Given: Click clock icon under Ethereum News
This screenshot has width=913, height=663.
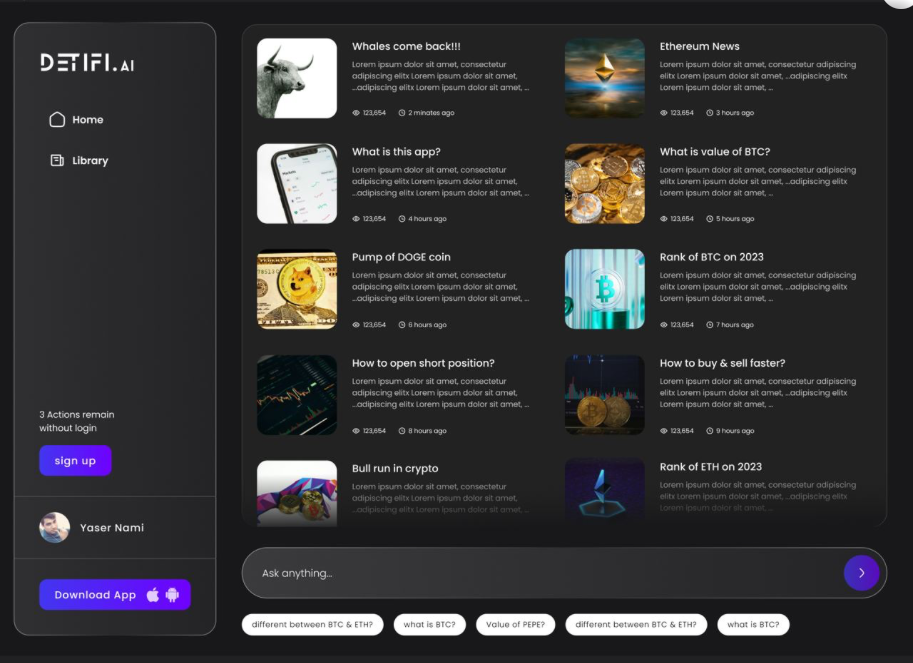Looking at the screenshot, I should (x=710, y=113).
